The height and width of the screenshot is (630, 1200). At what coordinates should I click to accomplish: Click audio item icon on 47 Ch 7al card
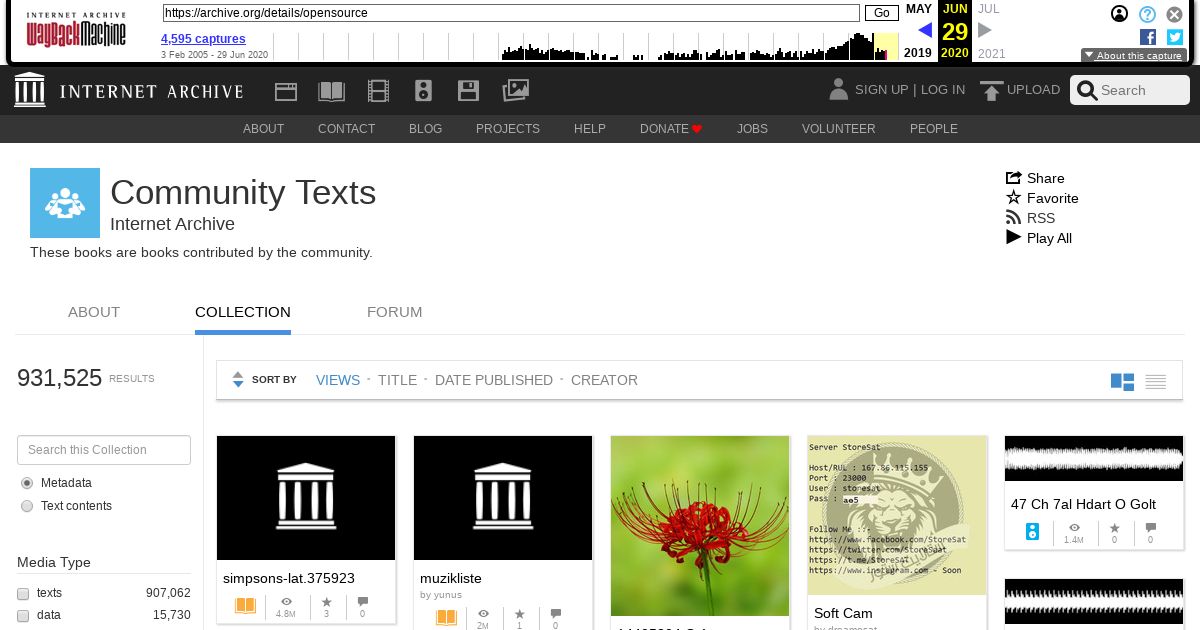1033,532
